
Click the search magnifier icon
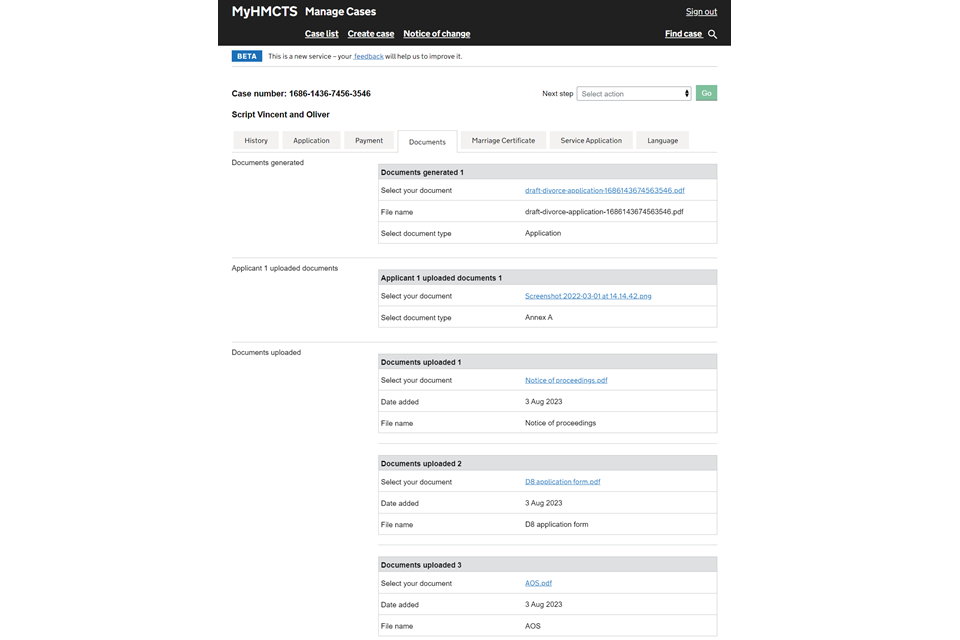pyautogui.click(x=713, y=34)
